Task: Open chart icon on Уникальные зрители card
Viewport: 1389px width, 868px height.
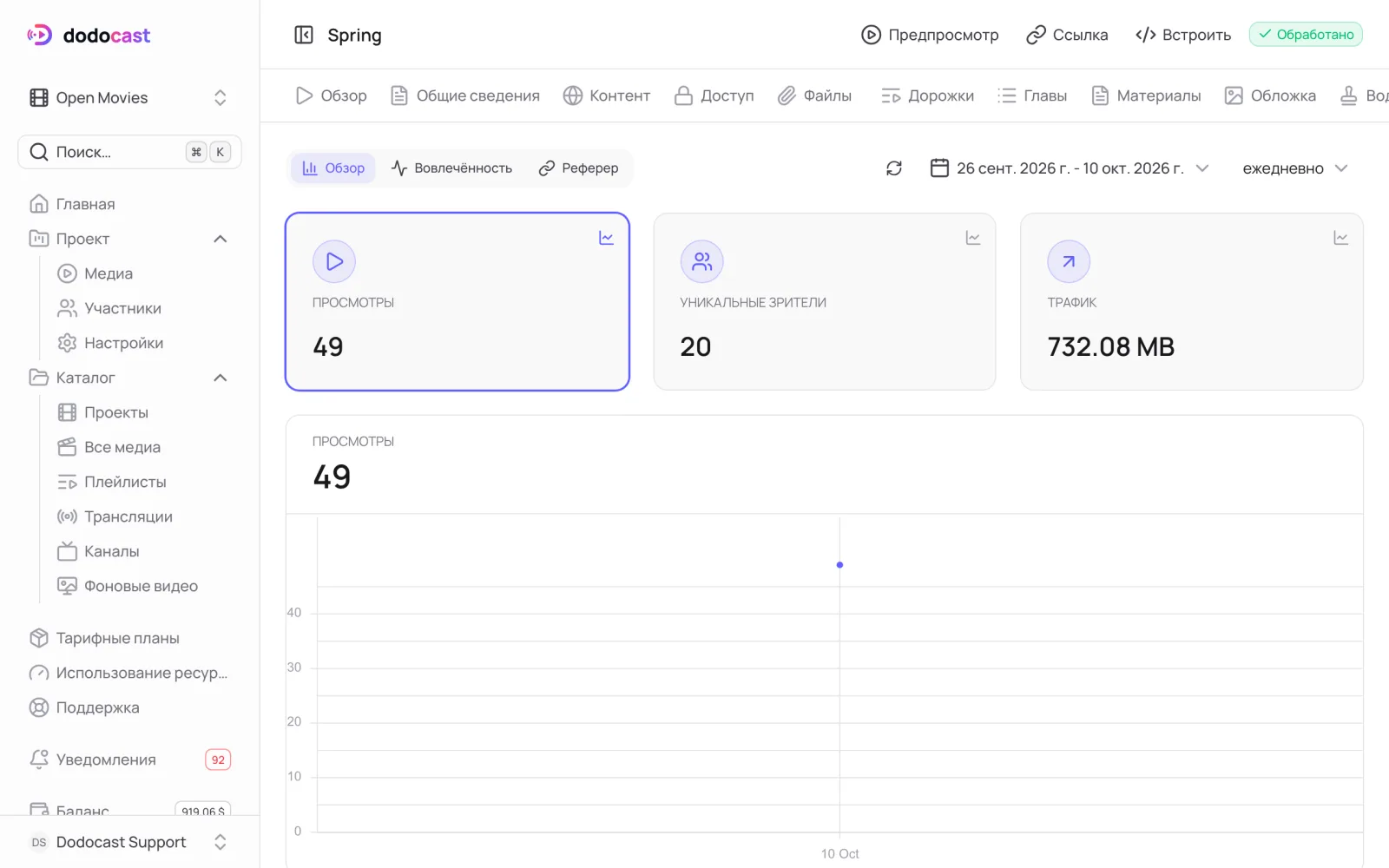Action: (x=973, y=238)
